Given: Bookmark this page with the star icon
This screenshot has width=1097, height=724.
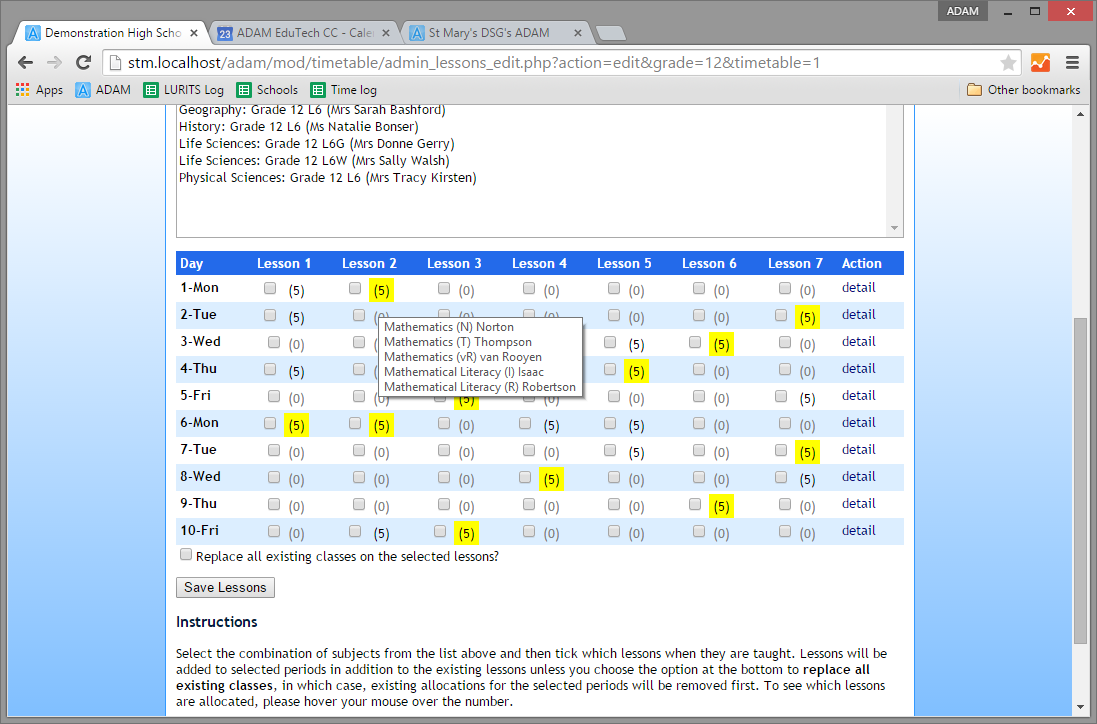Looking at the screenshot, I should (1008, 62).
